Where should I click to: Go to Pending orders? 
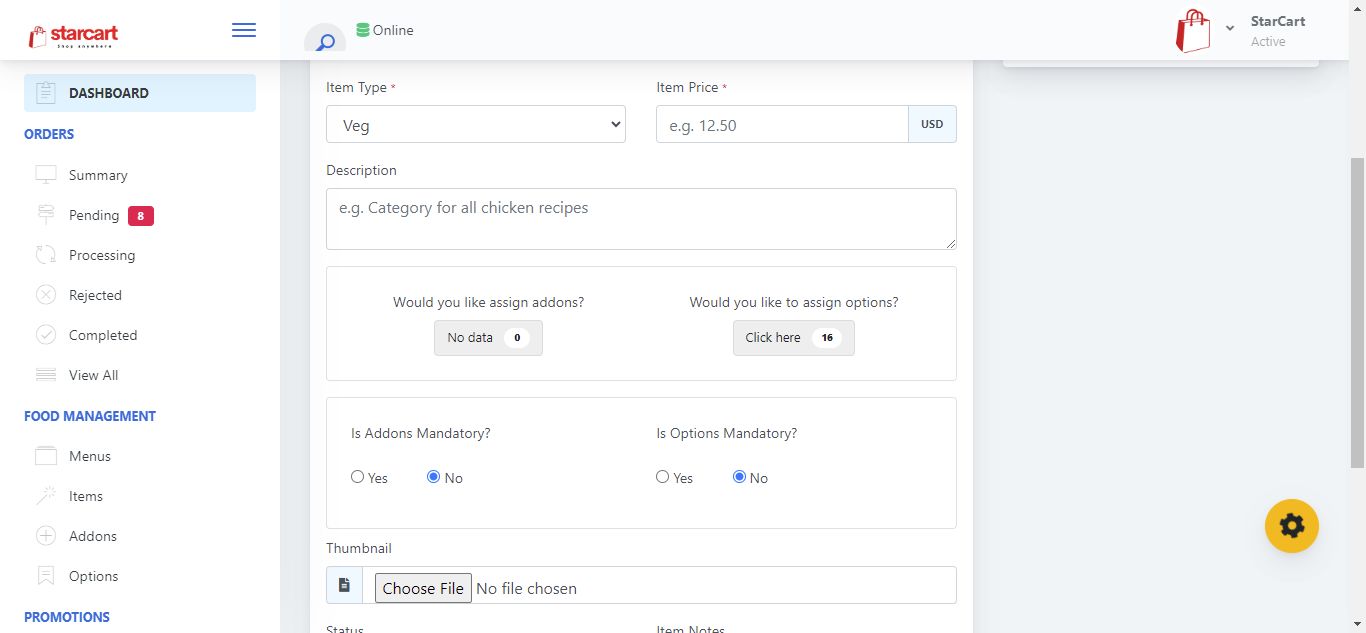pos(94,215)
